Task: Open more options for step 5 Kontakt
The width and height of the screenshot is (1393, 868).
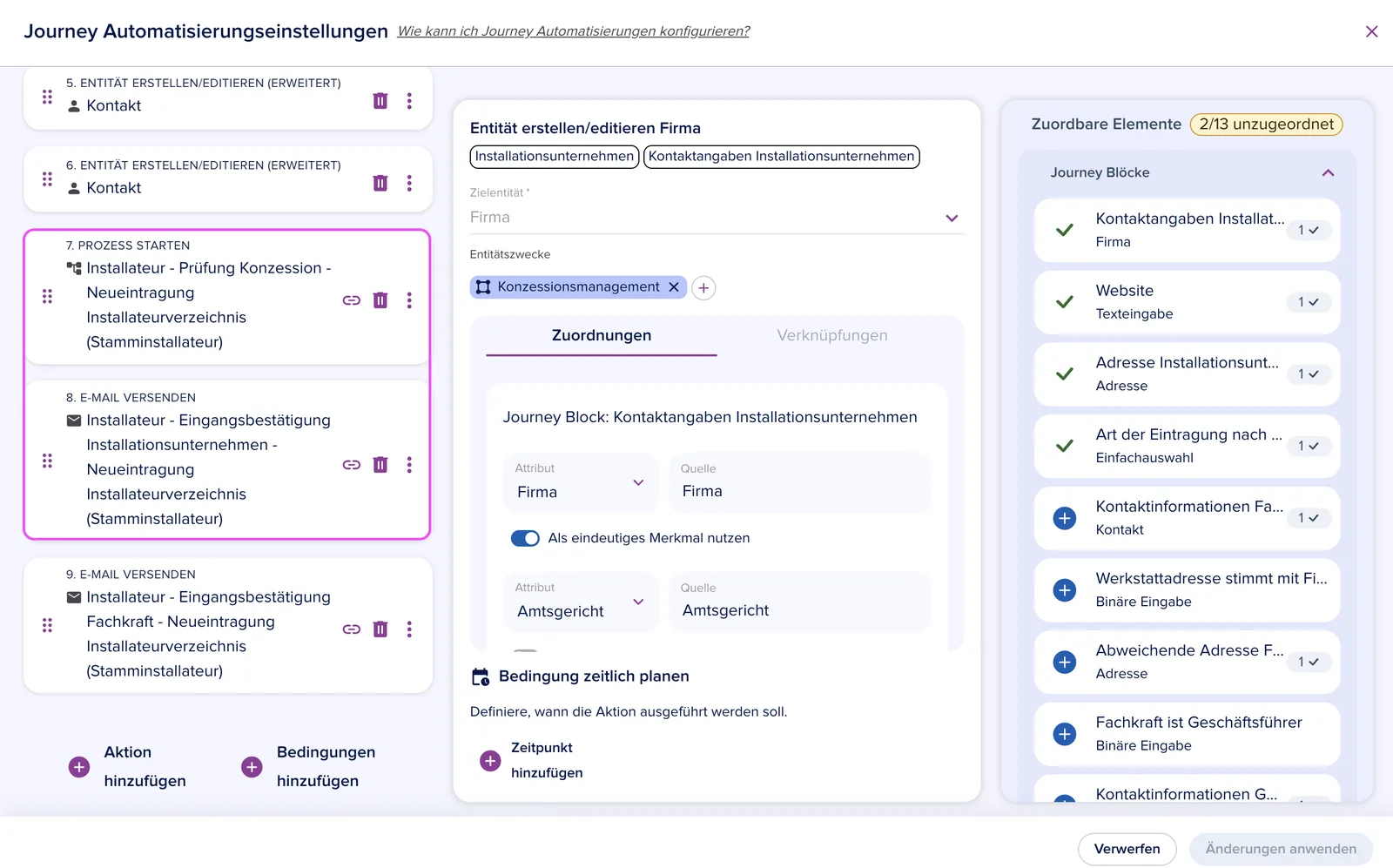Action: click(409, 101)
